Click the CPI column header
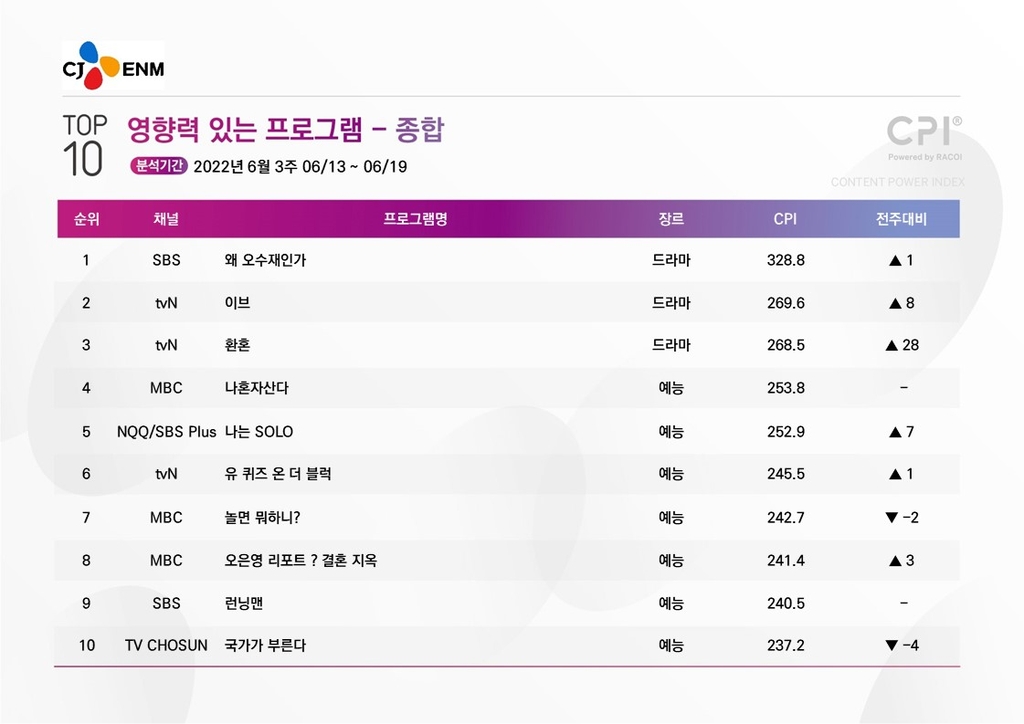 [x=785, y=219]
